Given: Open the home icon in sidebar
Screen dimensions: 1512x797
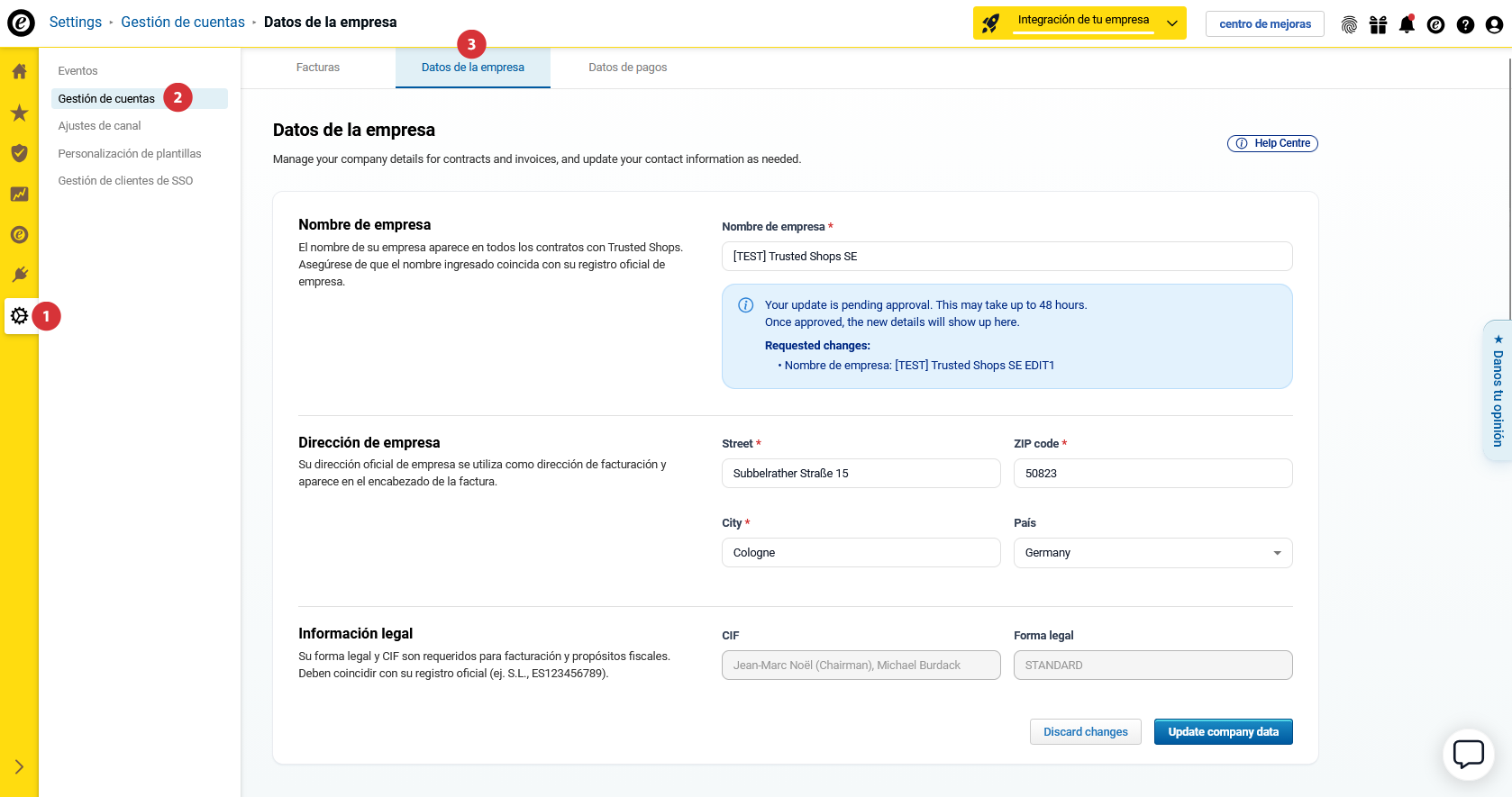Looking at the screenshot, I should [19, 71].
